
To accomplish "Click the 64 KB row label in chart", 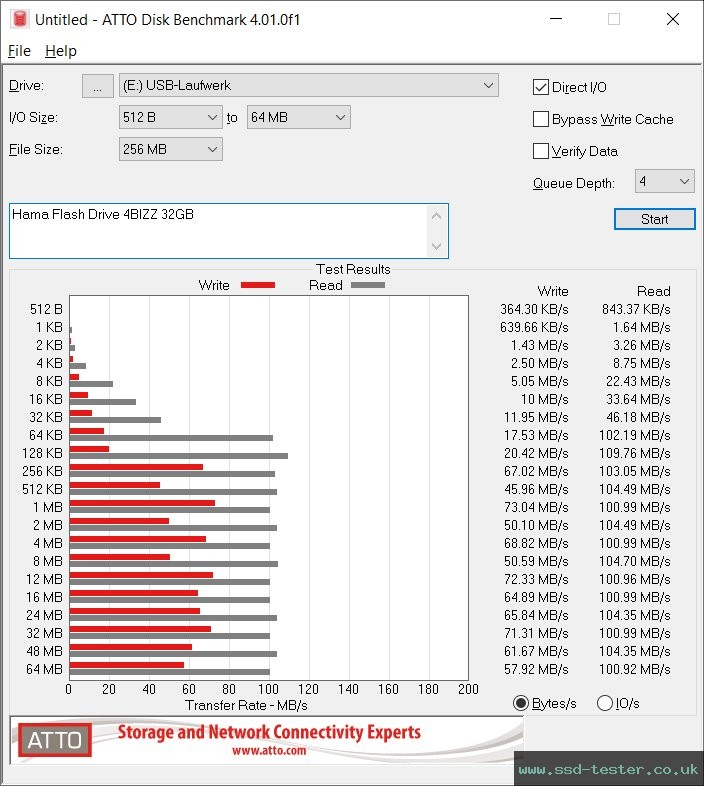I will pyautogui.click(x=46, y=435).
